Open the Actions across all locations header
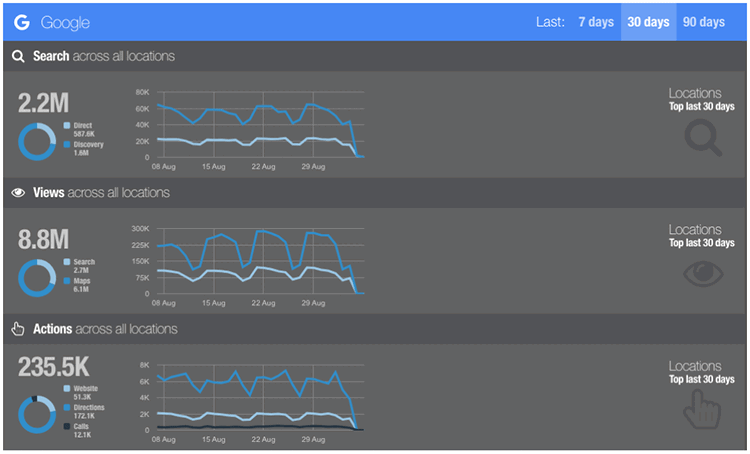The image size is (750, 454). click(x=375, y=329)
